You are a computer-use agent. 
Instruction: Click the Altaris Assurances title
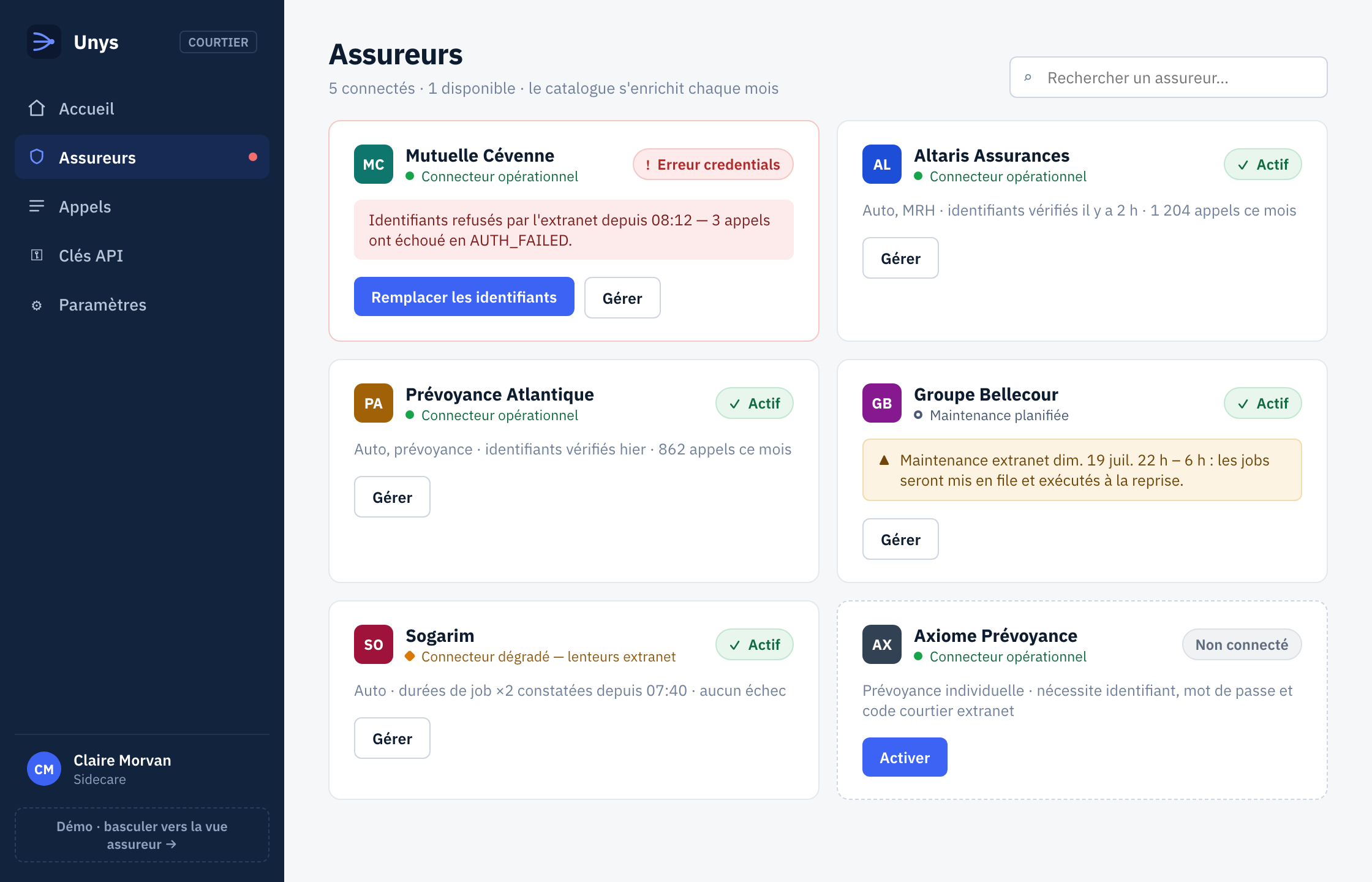point(992,155)
